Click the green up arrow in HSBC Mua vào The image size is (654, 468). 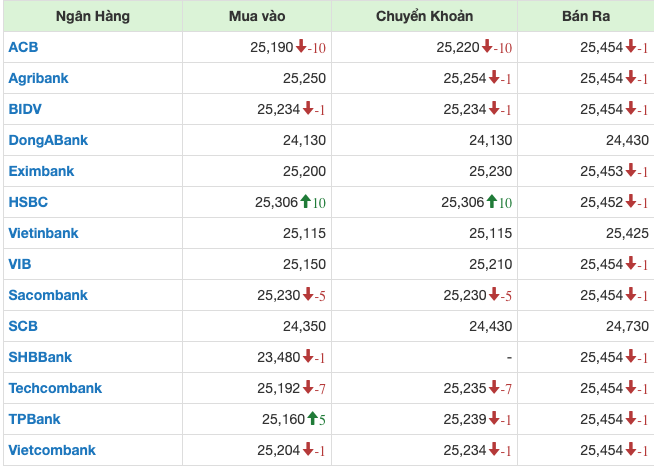point(306,202)
